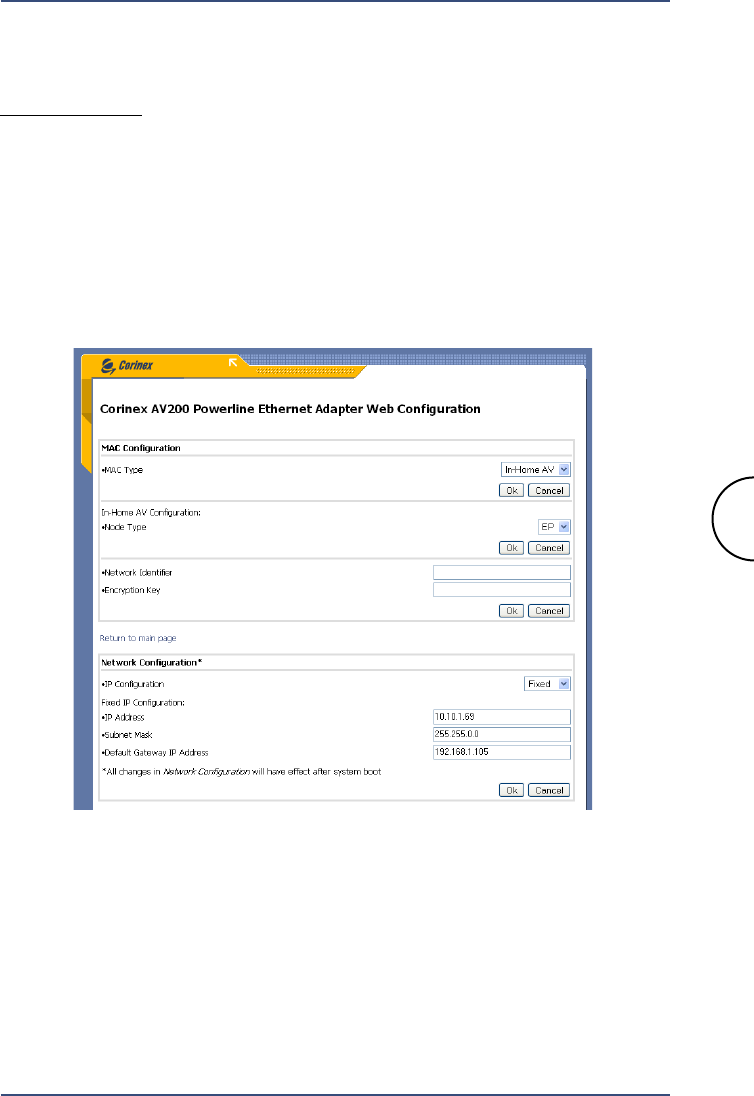Screen dimensions: 754x1096
Task: Click the Network Configuration* section heading
Action: tap(152, 663)
